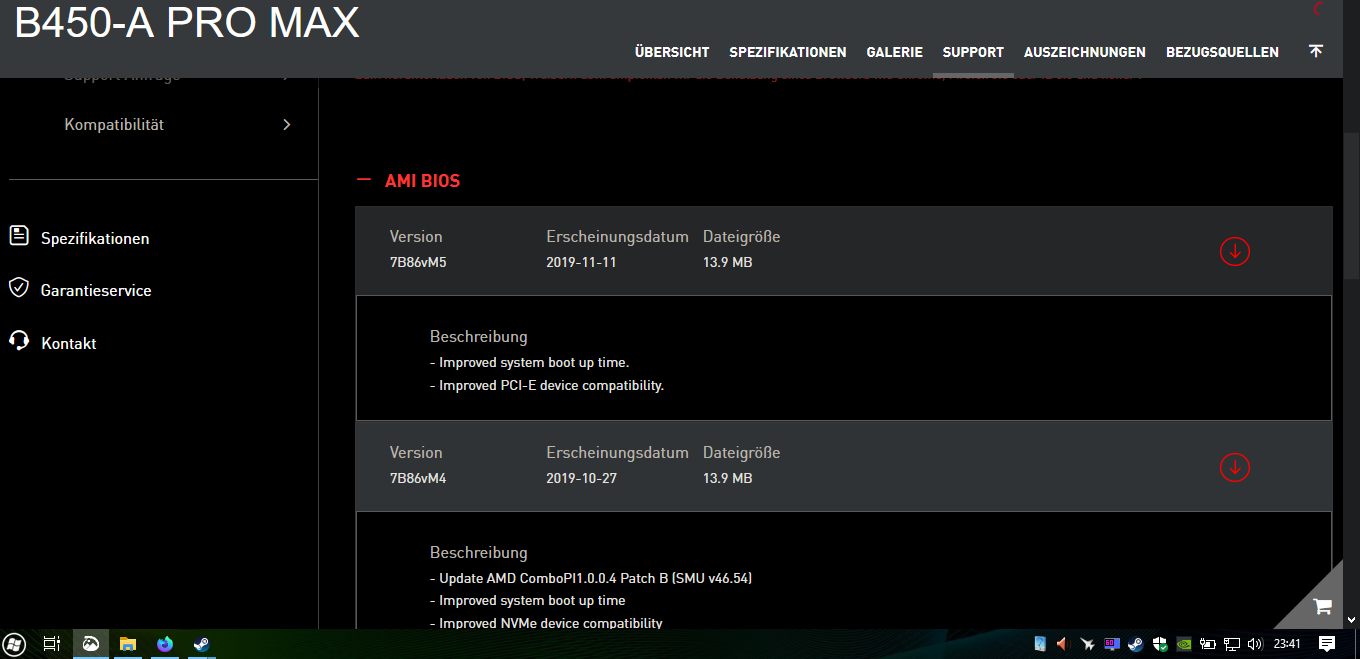
Task: Select version text 7B86vM4
Action: 418,478
